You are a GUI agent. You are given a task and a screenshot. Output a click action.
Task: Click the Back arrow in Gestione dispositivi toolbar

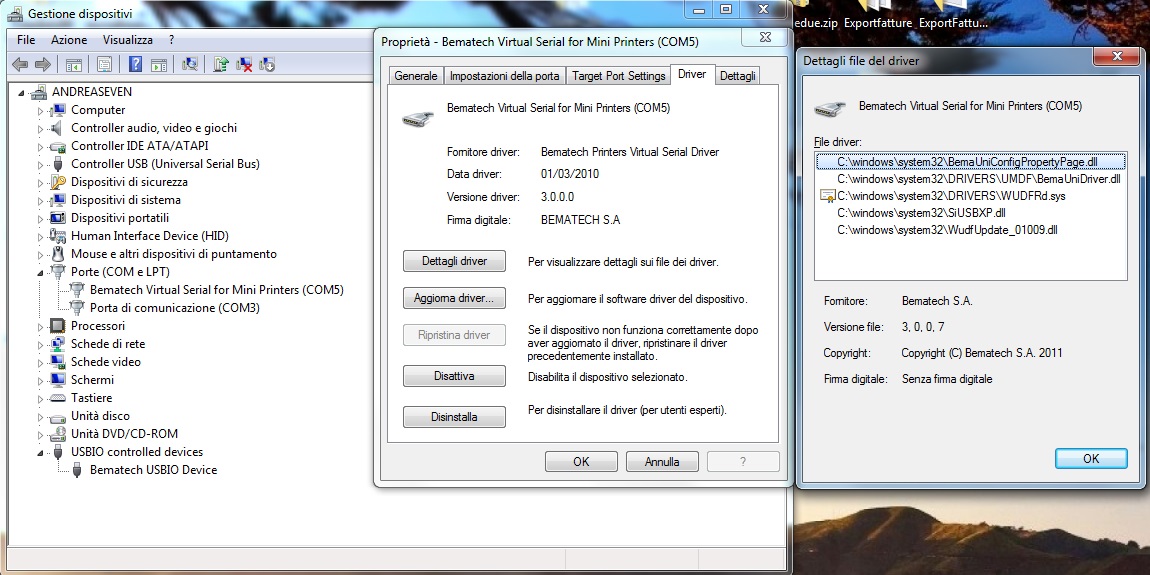(x=20, y=65)
